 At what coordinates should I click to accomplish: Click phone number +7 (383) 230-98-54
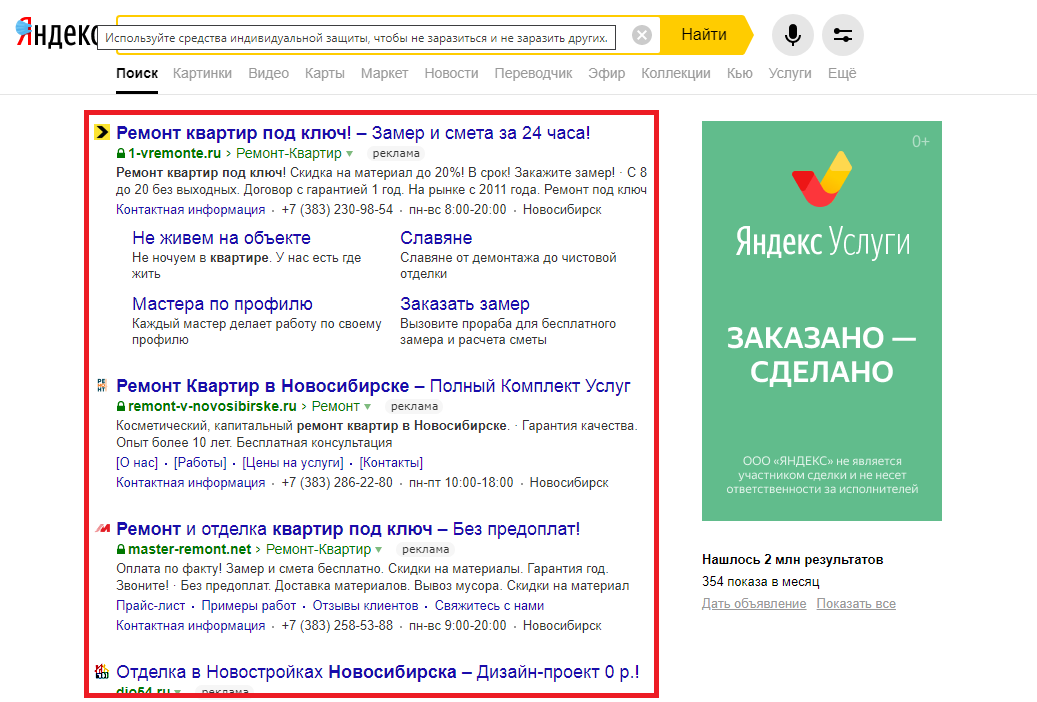337,210
